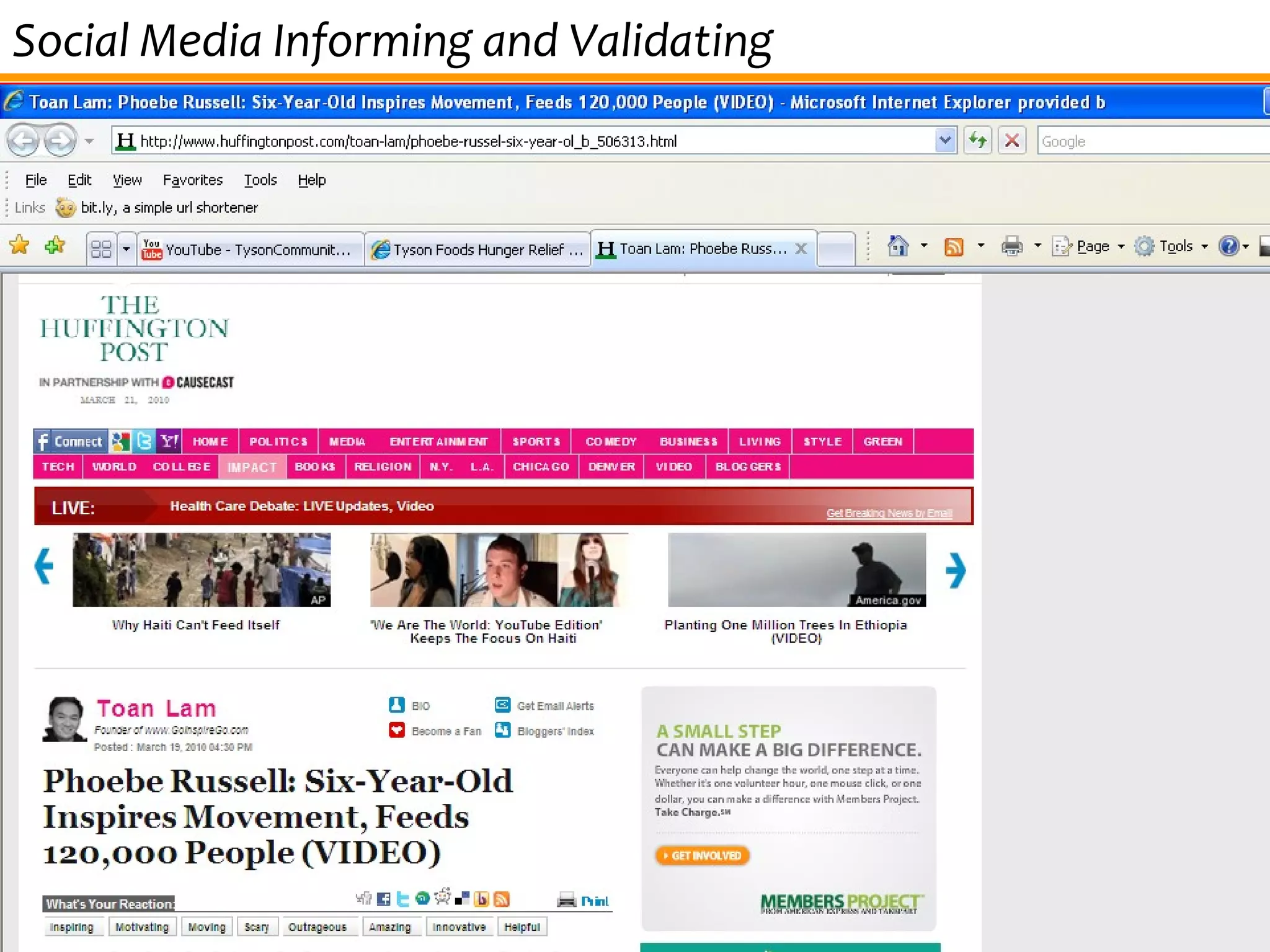Click the Facebook Connect button

point(70,441)
